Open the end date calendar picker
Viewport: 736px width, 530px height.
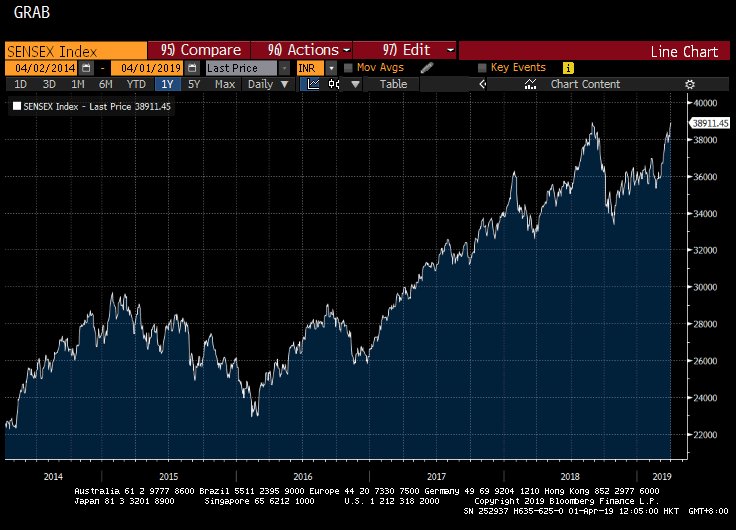(x=192, y=68)
